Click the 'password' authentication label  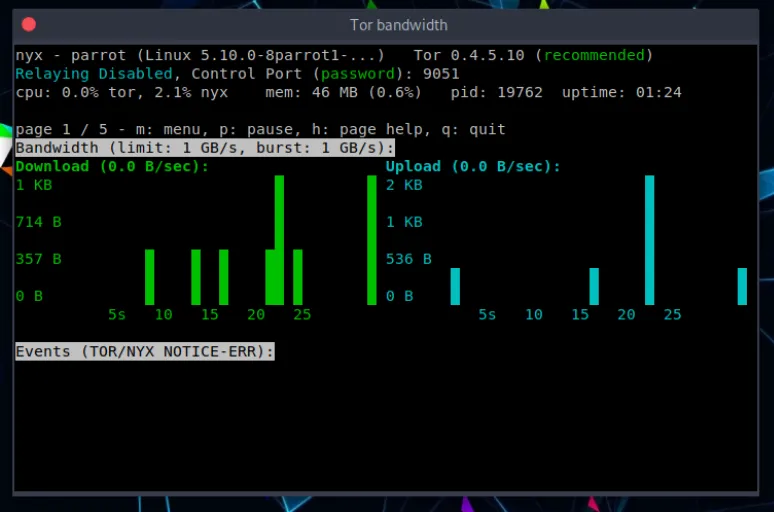(358, 74)
